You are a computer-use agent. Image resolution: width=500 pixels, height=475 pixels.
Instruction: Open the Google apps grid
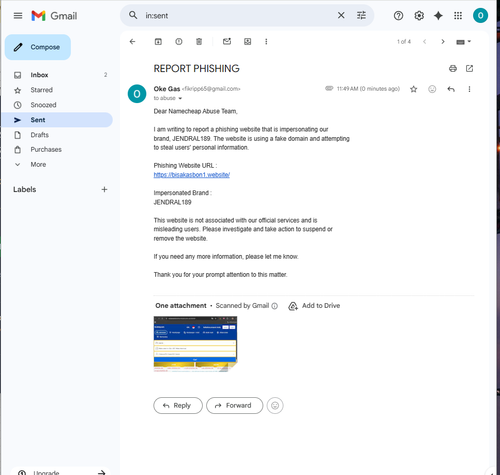point(458,16)
